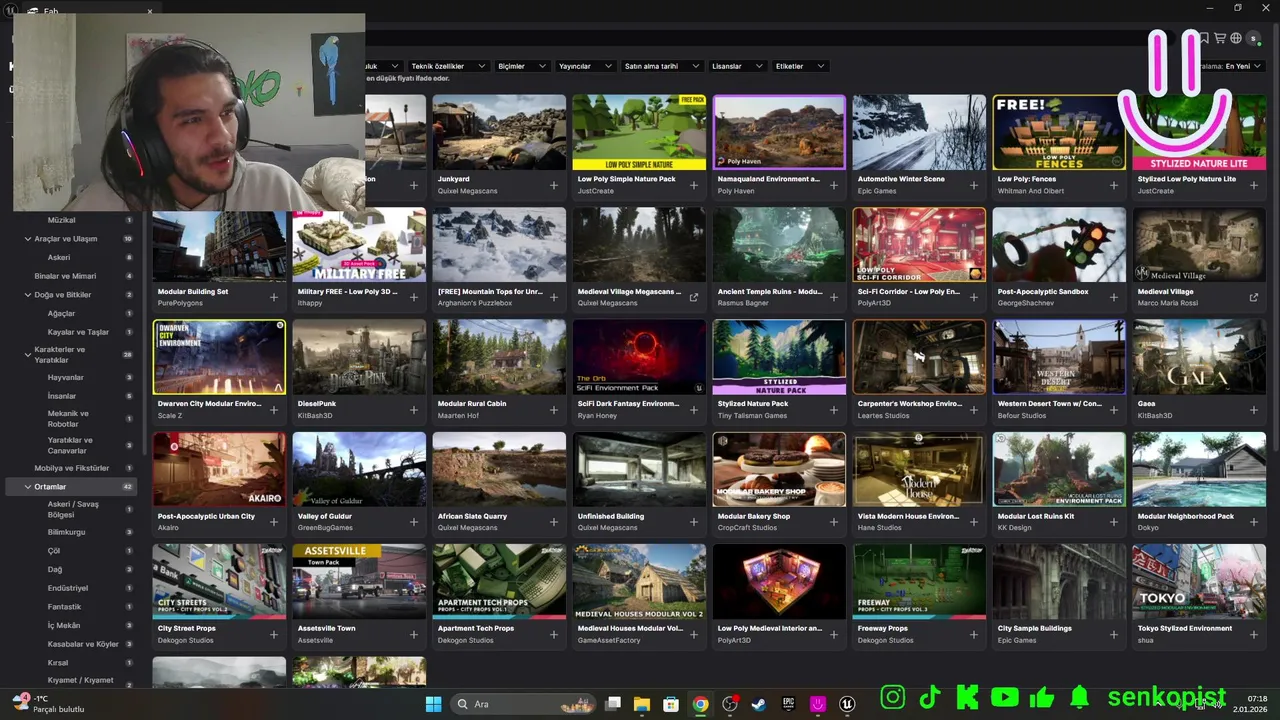Open Unfinished Building thumbnail
This screenshot has width=1280, height=720.
[x=639, y=469]
